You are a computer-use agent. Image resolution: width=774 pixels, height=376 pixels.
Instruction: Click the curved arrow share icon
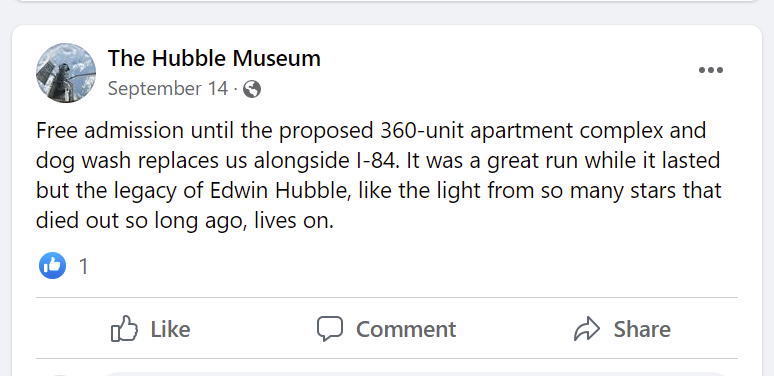click(x=587, y=329)
